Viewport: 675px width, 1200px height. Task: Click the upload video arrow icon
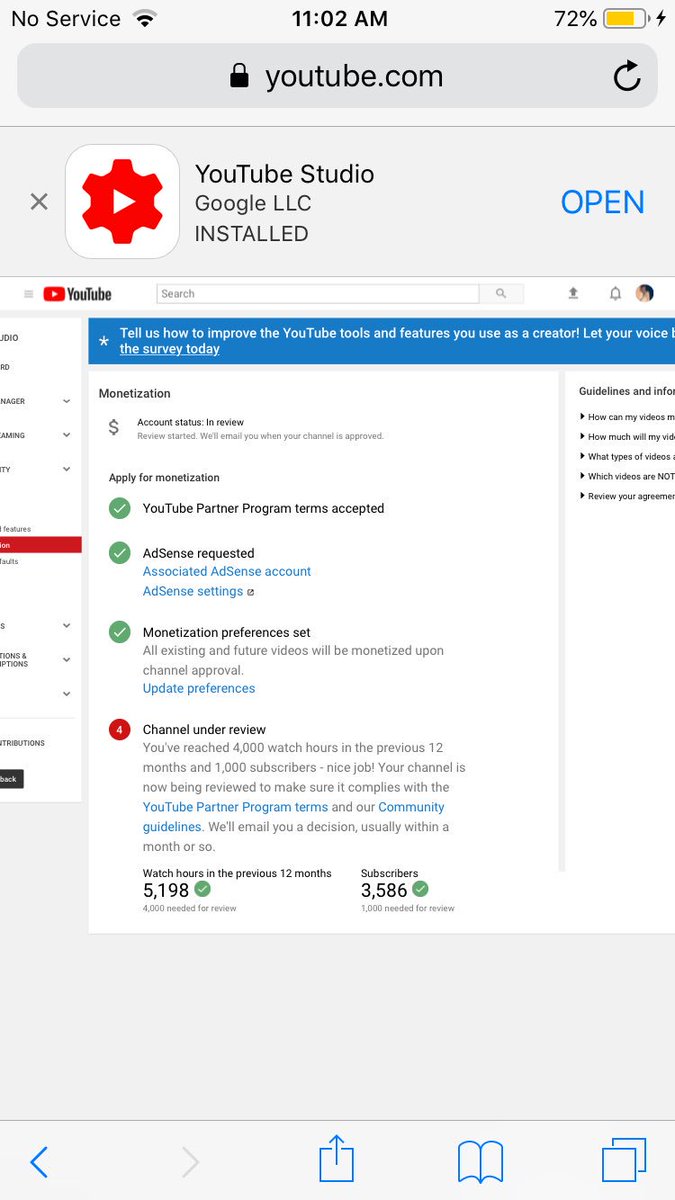point(573,293)
